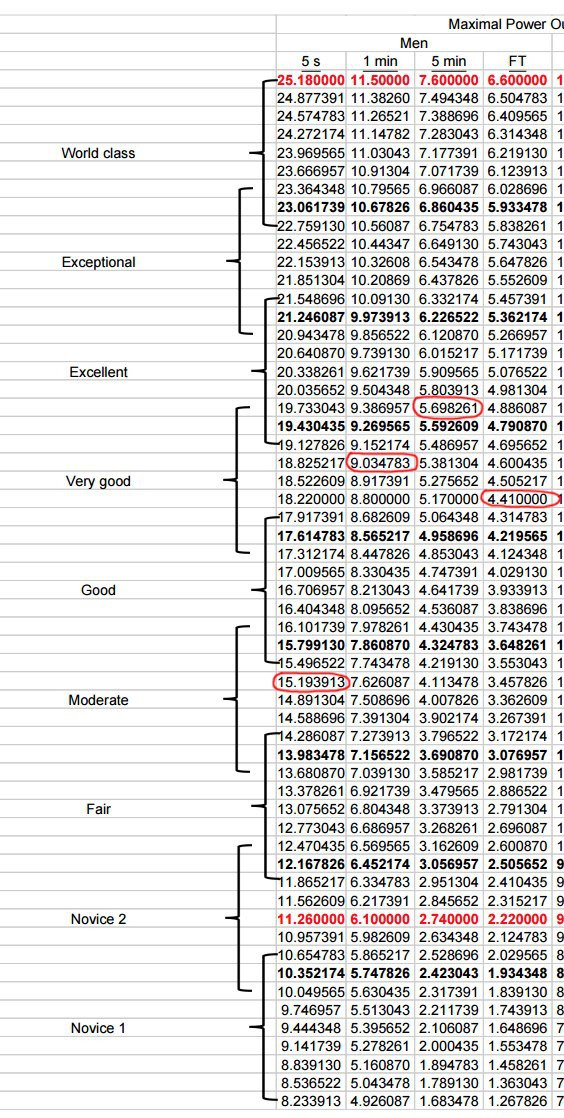Select cell 18.220000
The width and height of the screenshot is (564, 1118).
click(311, 499)
